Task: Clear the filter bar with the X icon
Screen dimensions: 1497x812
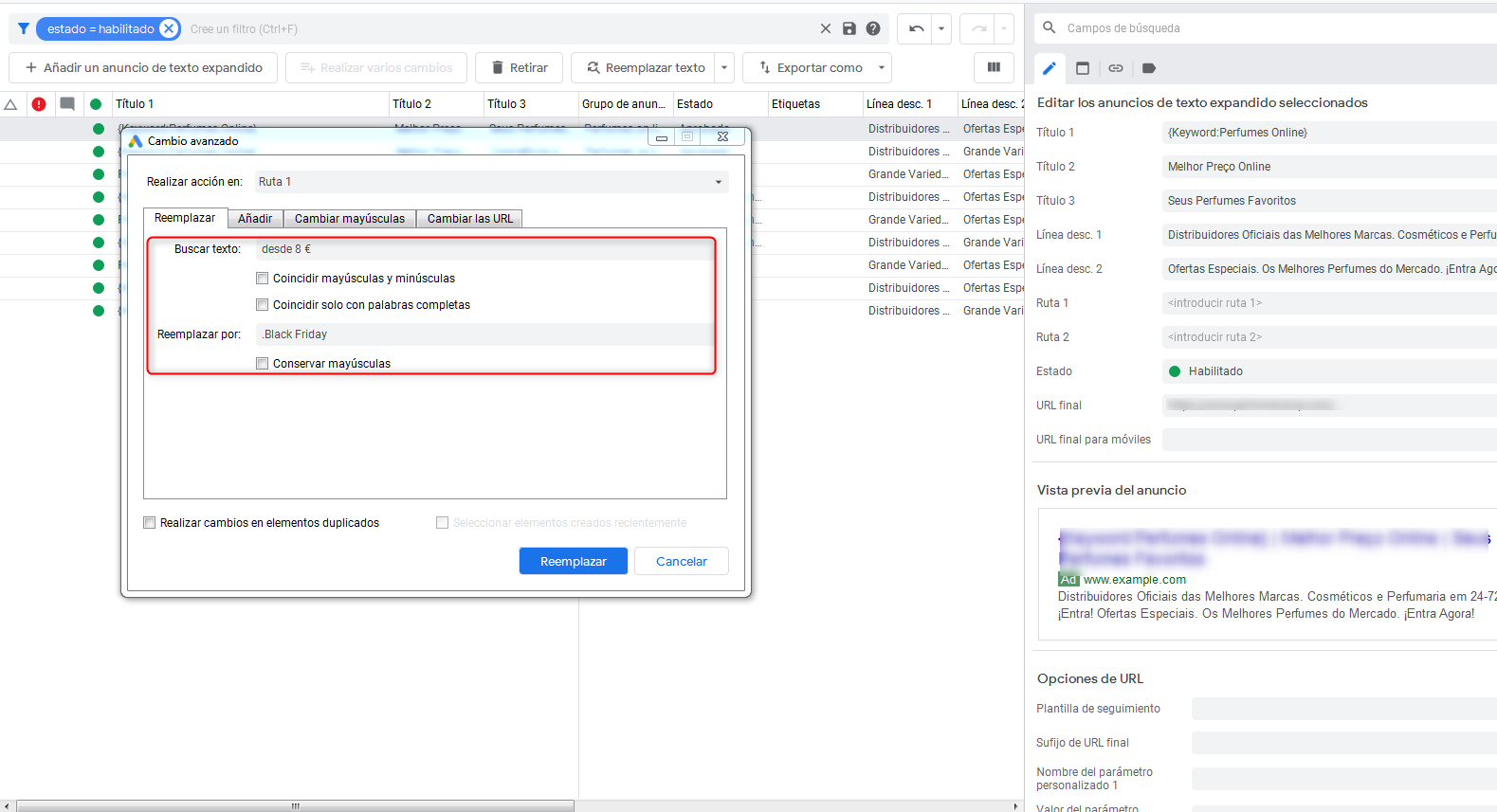Action: point(826,28)
